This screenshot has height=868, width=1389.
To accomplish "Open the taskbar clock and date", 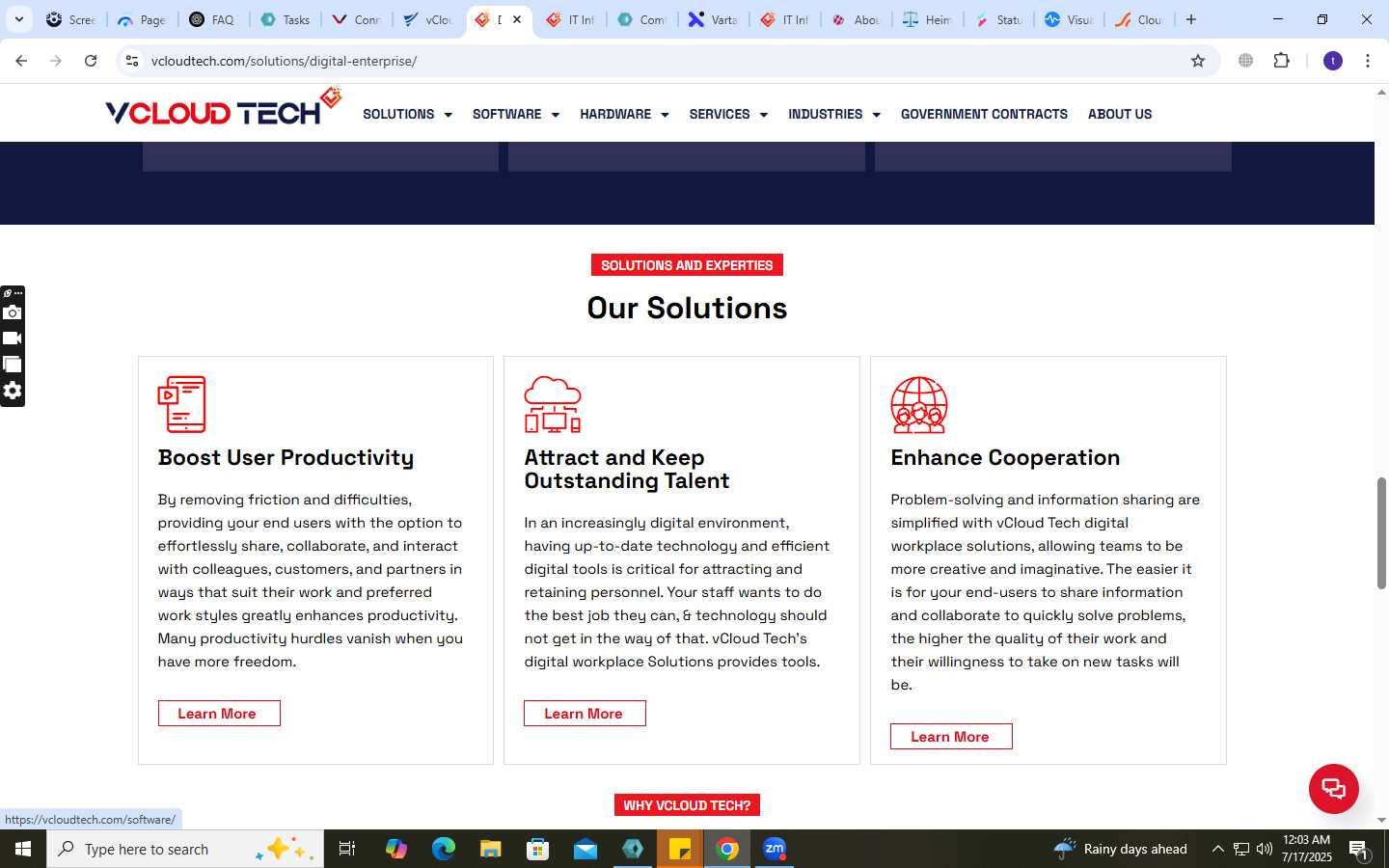I will click(1307, 849).
